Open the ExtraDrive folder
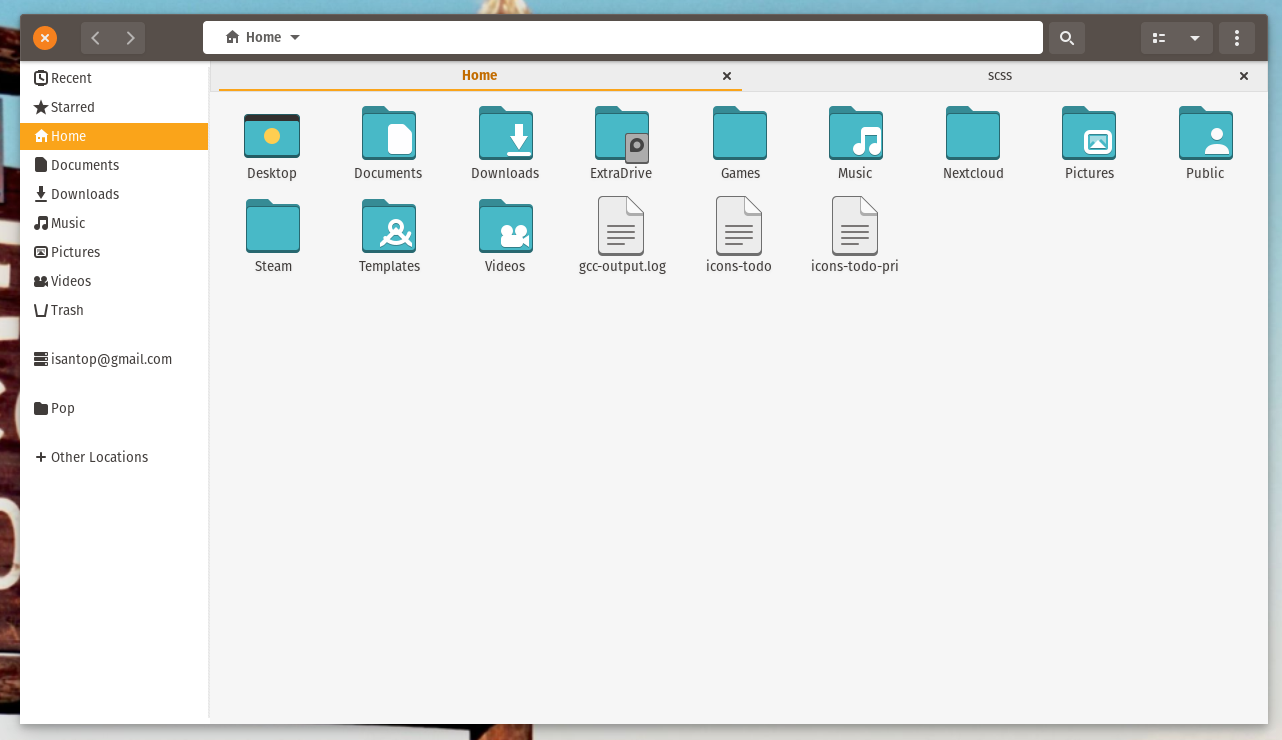1282x740 pixels. (621, 135)
